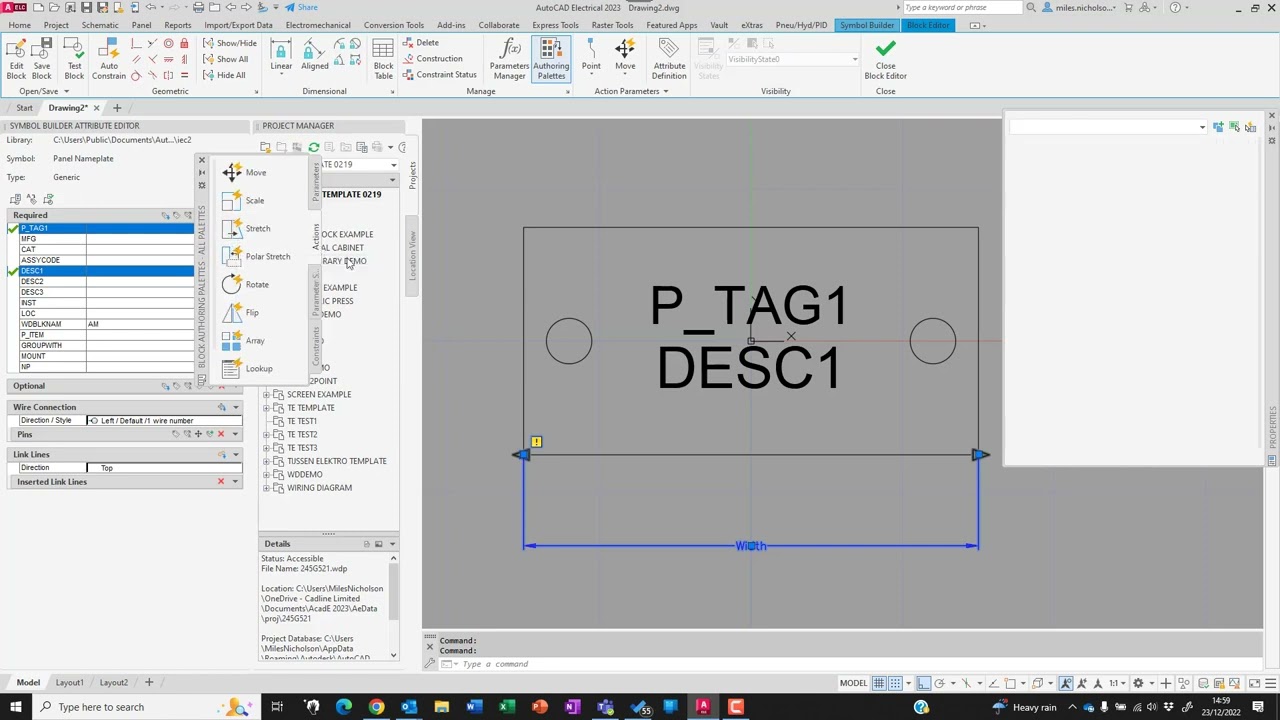
Task: Select the Point parameter tool
Action: 591,56
